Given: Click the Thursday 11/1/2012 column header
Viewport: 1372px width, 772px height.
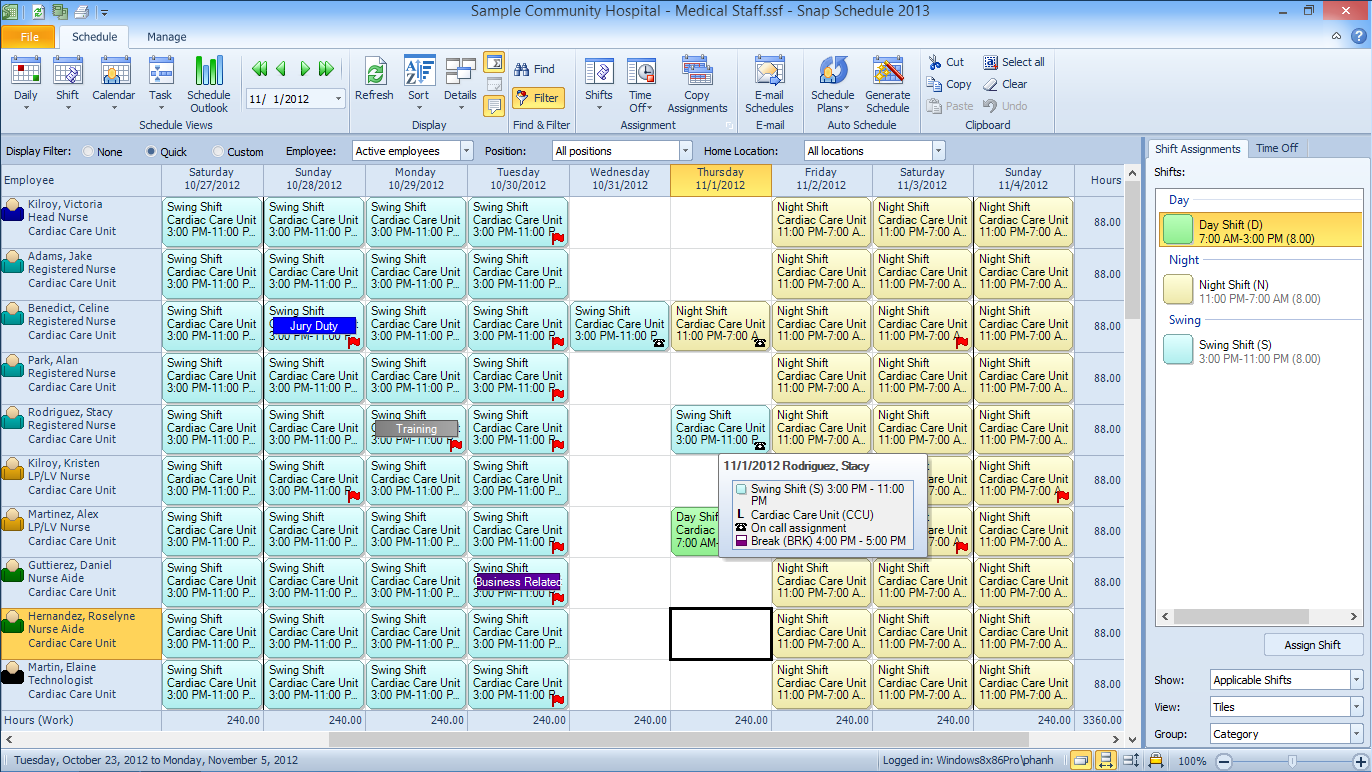Looking at the screenshot, I should coord(721,179).
